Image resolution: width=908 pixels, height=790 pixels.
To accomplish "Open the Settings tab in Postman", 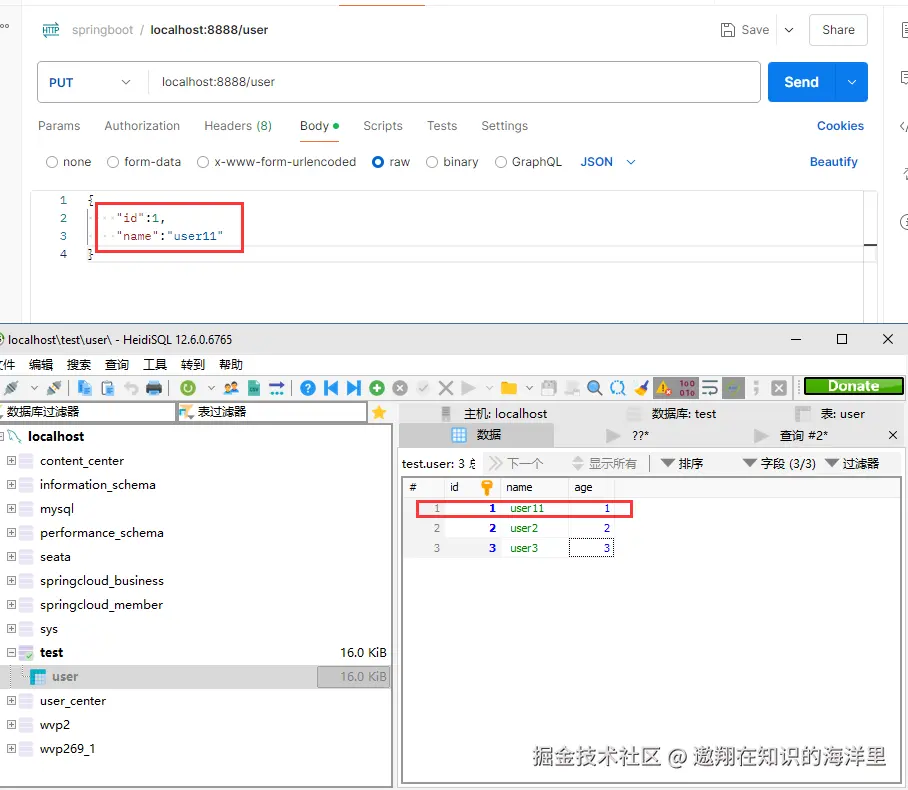I will coord(504,126).
